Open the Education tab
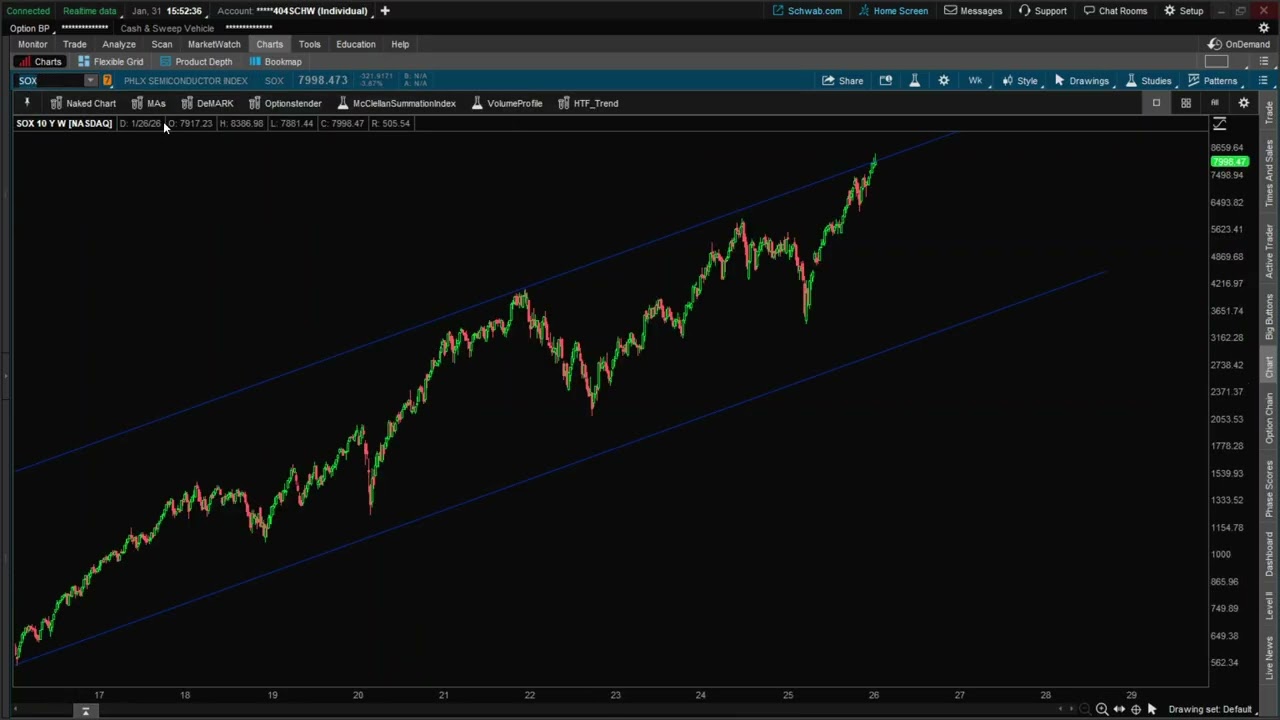The image size is (1280, 720). coord(355,44)
